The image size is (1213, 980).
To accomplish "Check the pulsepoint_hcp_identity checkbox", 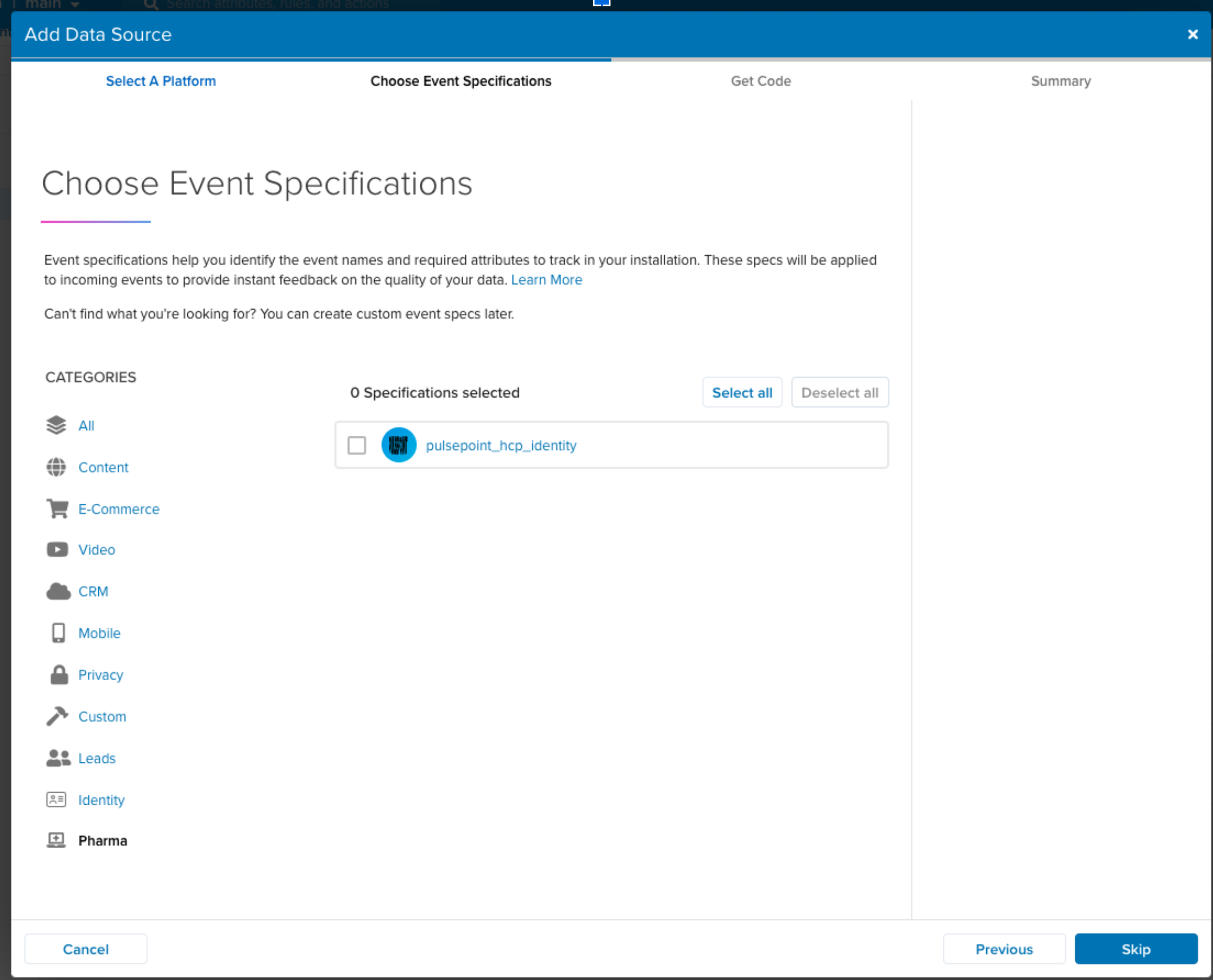I will (357, 445).
